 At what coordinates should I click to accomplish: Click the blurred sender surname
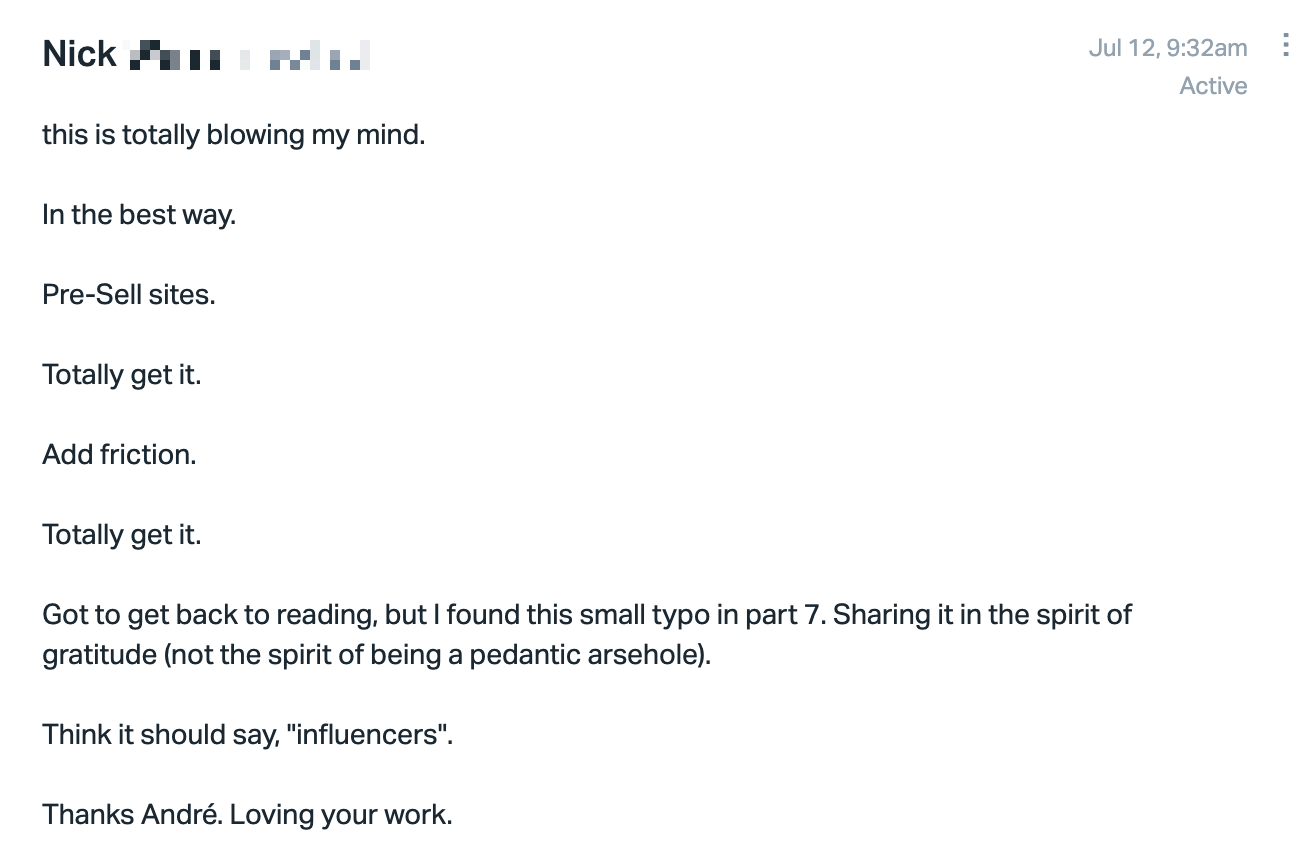tap(250, 55)
